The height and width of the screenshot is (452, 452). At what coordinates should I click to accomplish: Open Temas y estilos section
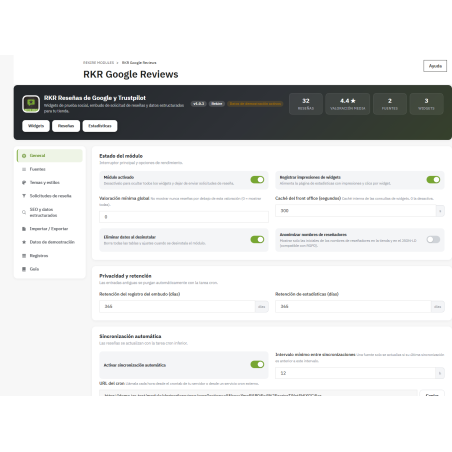(50, 182)
